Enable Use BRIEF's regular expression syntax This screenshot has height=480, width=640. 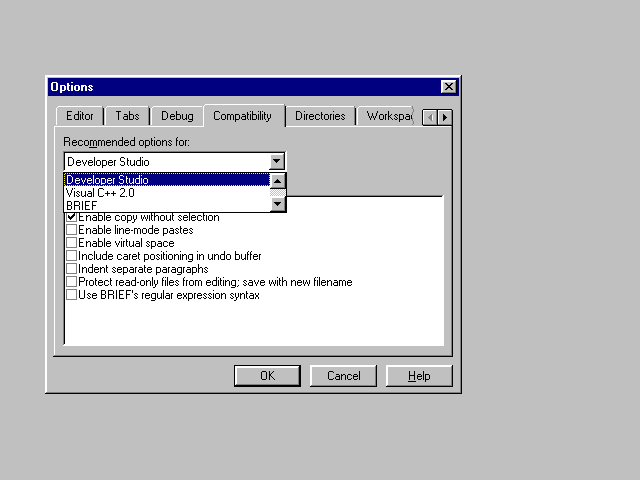click(x=71, y=295)
